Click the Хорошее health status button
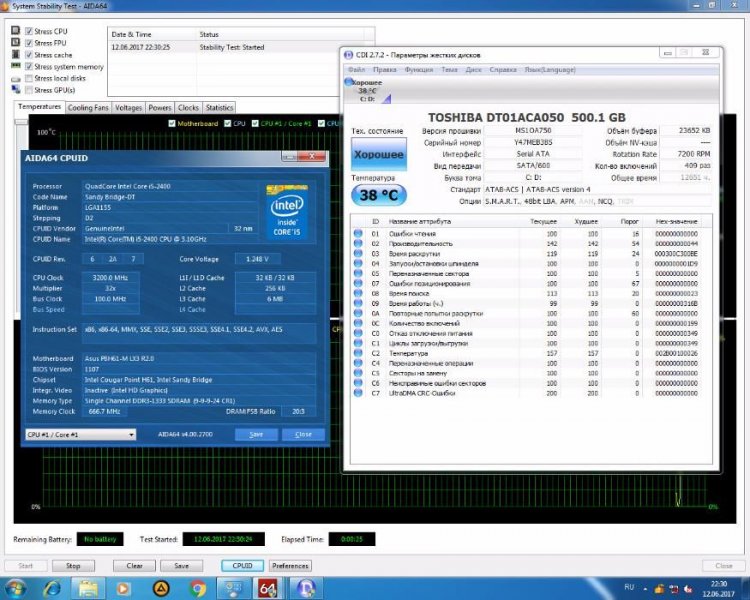750x600 pixels. [379, 154]
